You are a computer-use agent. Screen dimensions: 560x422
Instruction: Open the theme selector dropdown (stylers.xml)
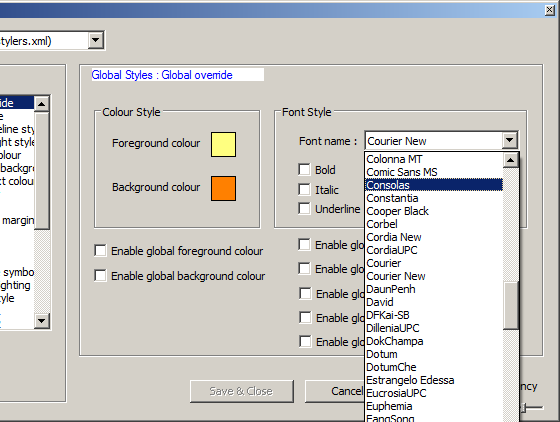point(96,40)
